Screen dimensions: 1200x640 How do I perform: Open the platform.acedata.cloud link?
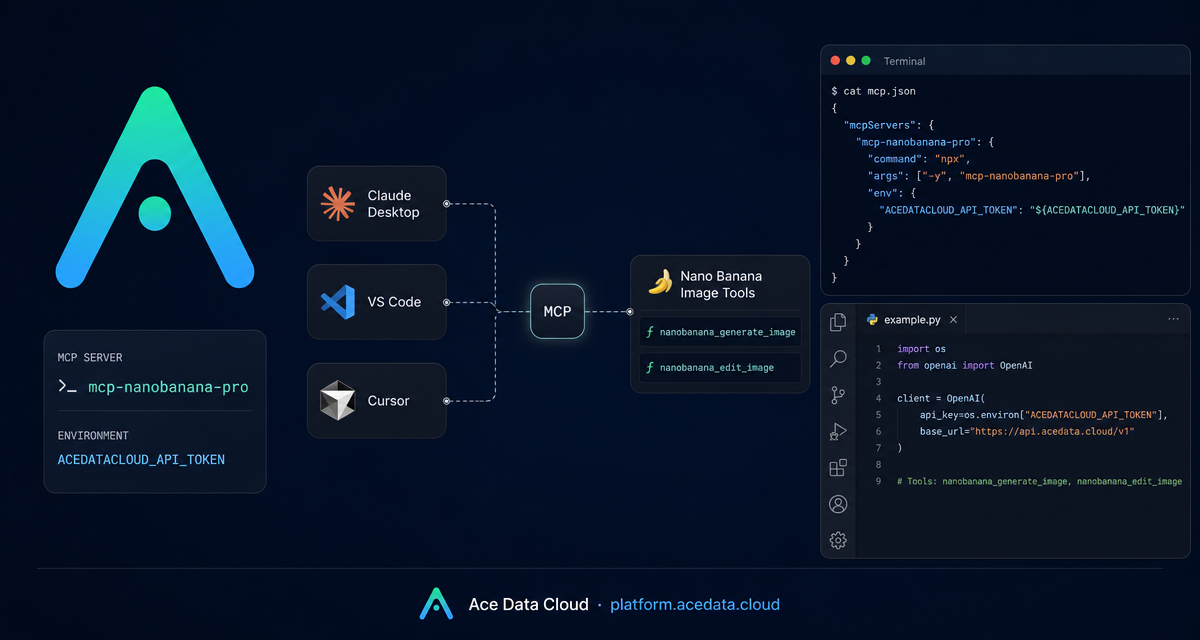point(695,604)
